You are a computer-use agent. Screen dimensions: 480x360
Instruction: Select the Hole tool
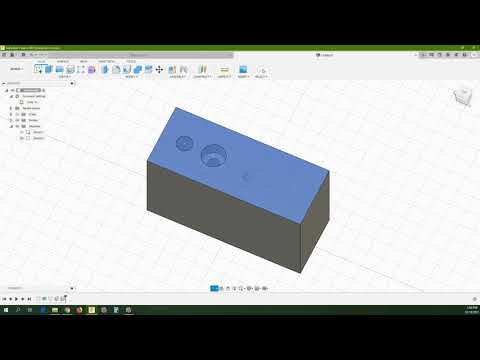(70, 69)
